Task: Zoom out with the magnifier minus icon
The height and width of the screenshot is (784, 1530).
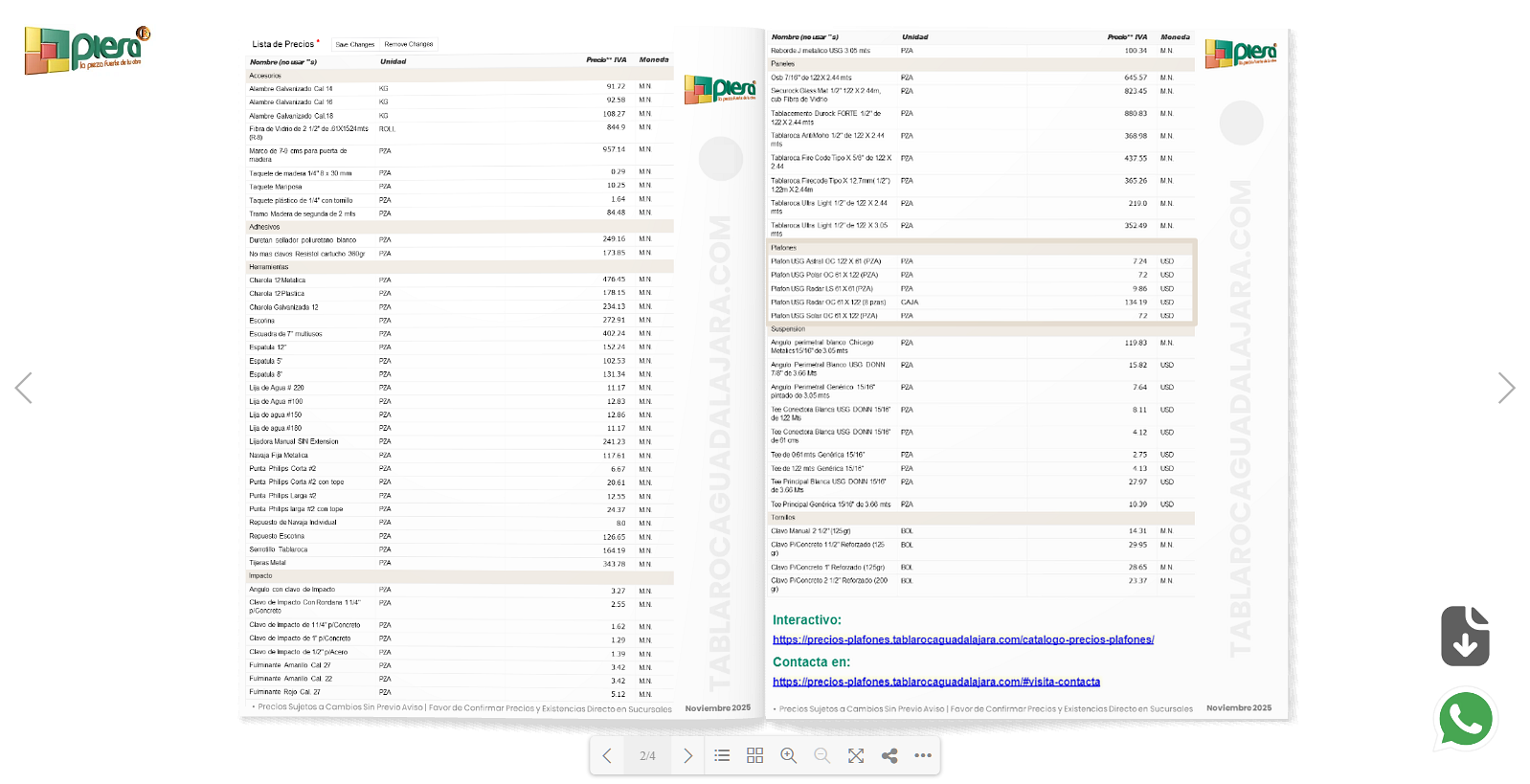Action: [x=821, y=755]
